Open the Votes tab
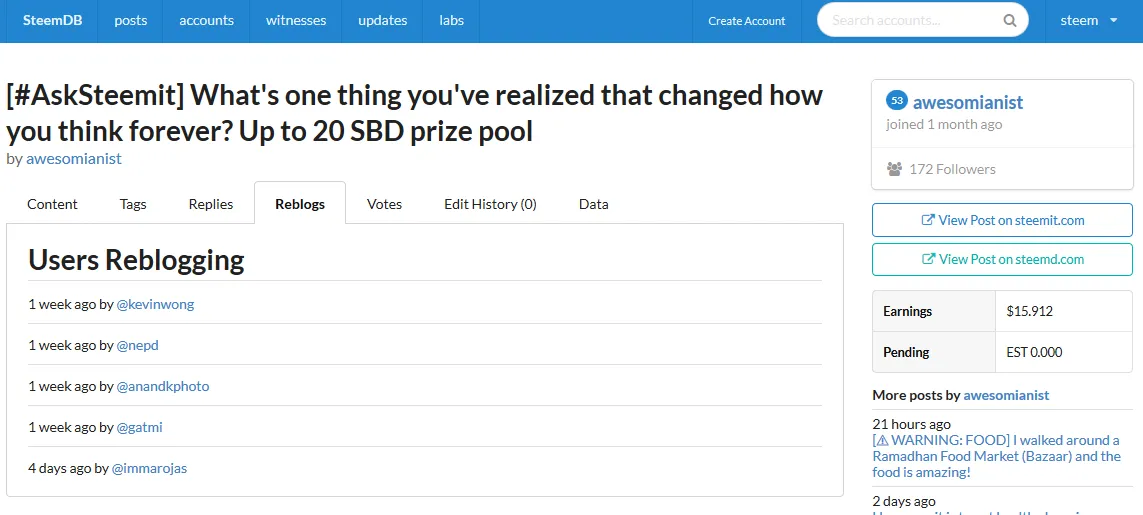This screenshot has height=515, width=1143. tap(384, 204)
